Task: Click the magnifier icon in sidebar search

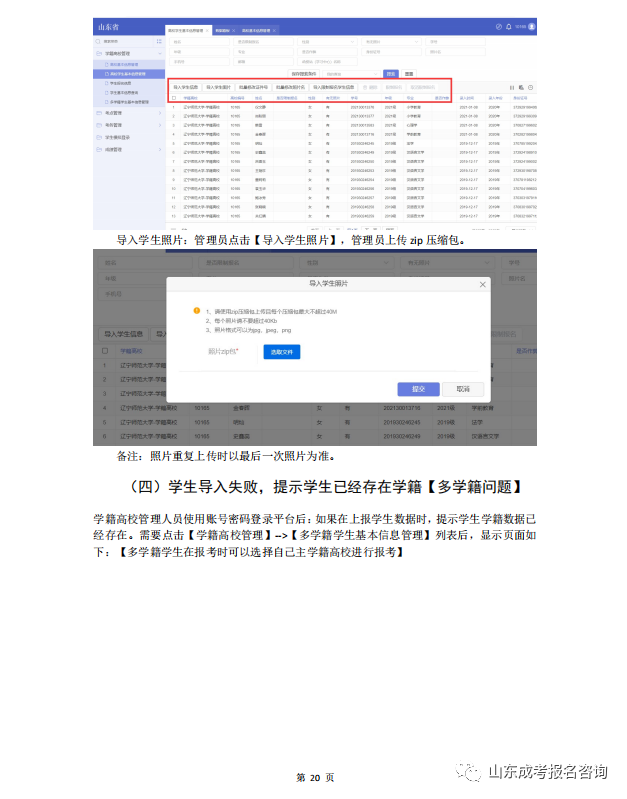Action: (98, 41)
